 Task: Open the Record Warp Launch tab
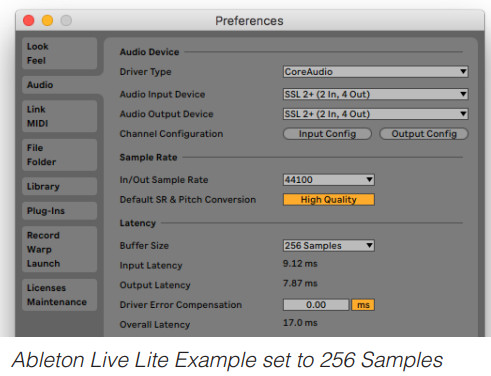point(60,249)
